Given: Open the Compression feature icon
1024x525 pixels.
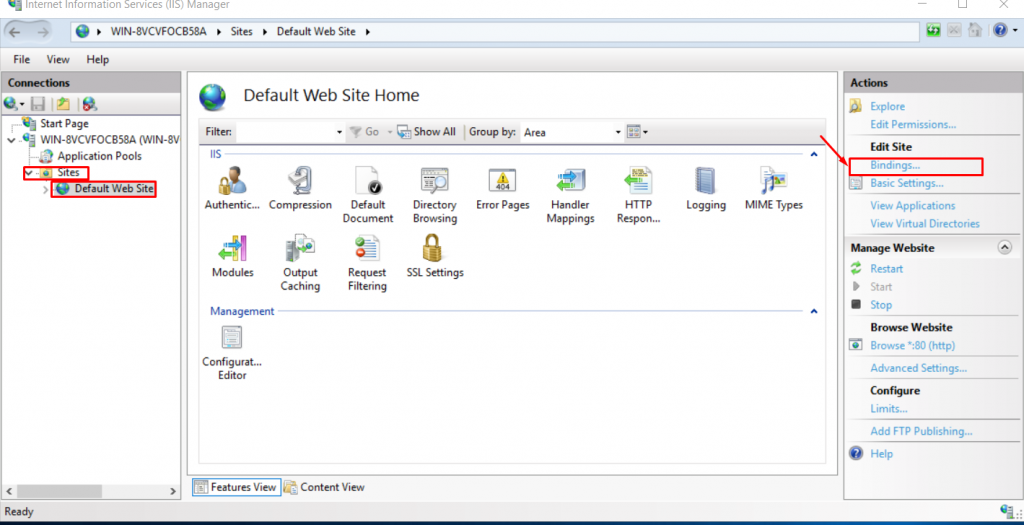Looking at the screenshot, I should point(300,180).
